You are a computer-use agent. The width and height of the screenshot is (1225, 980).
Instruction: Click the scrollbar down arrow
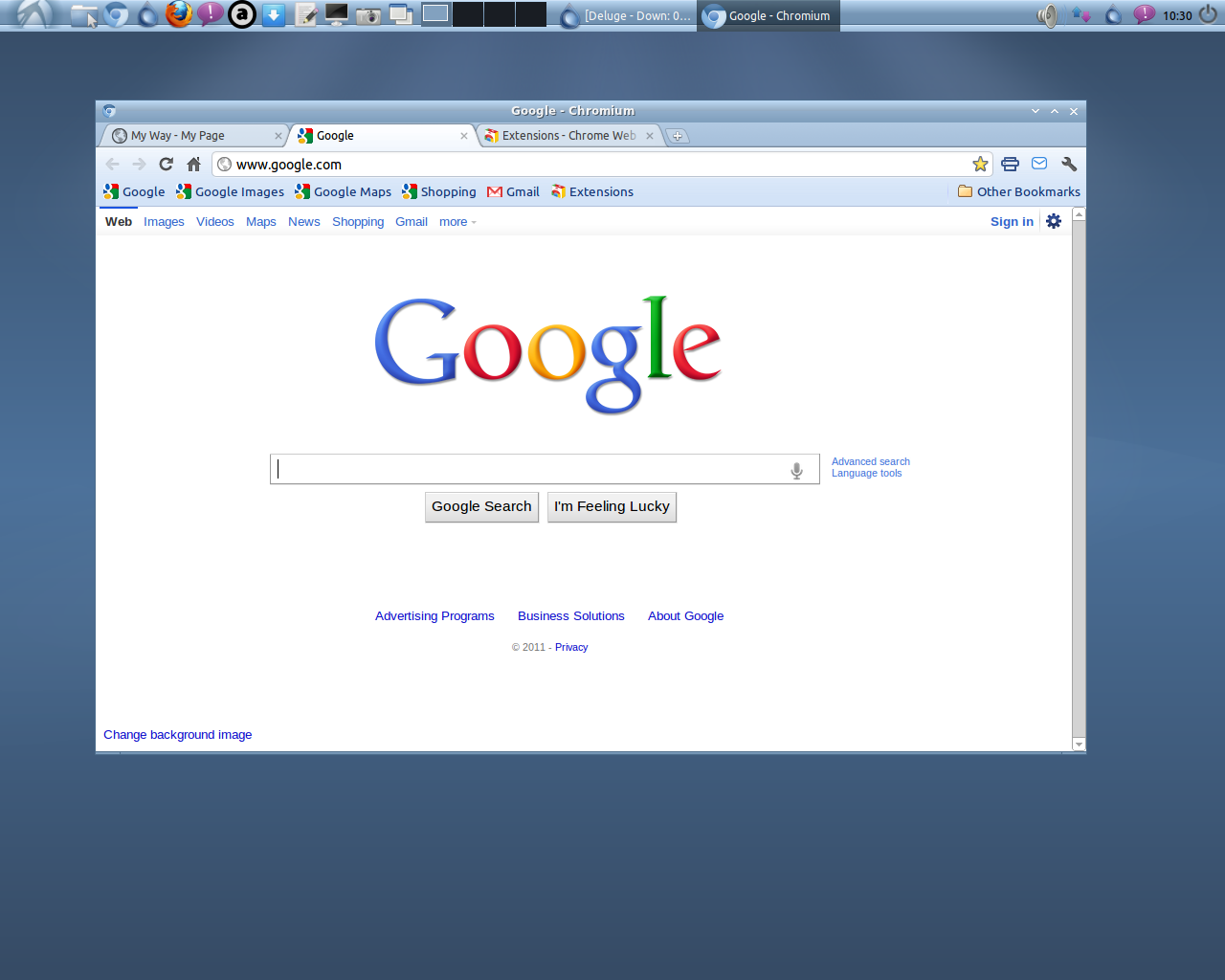click(1079, 745)
